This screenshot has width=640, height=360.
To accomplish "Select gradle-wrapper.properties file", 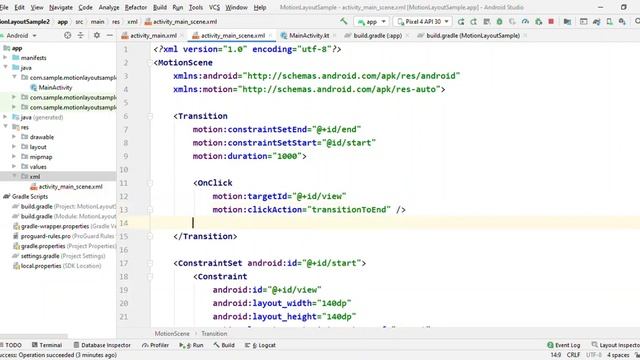I will pos(55,226).
